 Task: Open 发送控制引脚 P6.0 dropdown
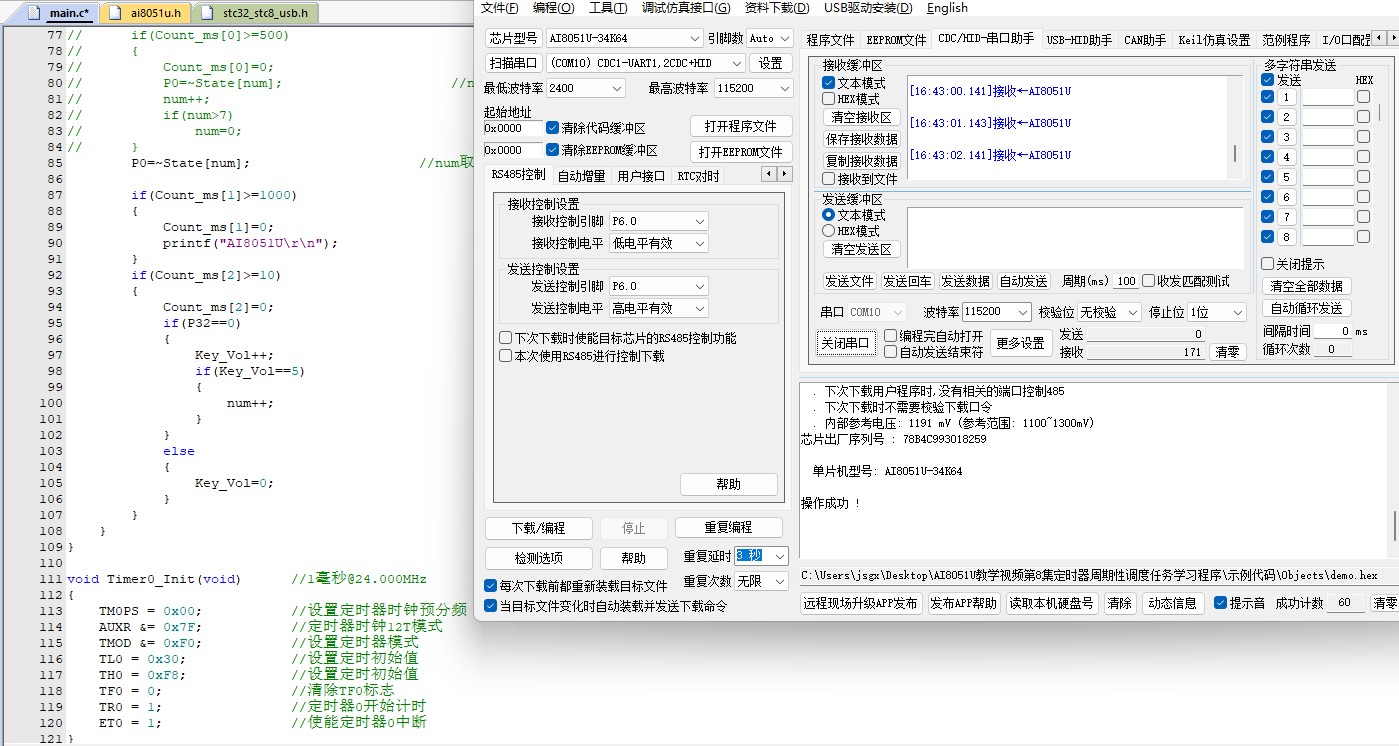659,286
